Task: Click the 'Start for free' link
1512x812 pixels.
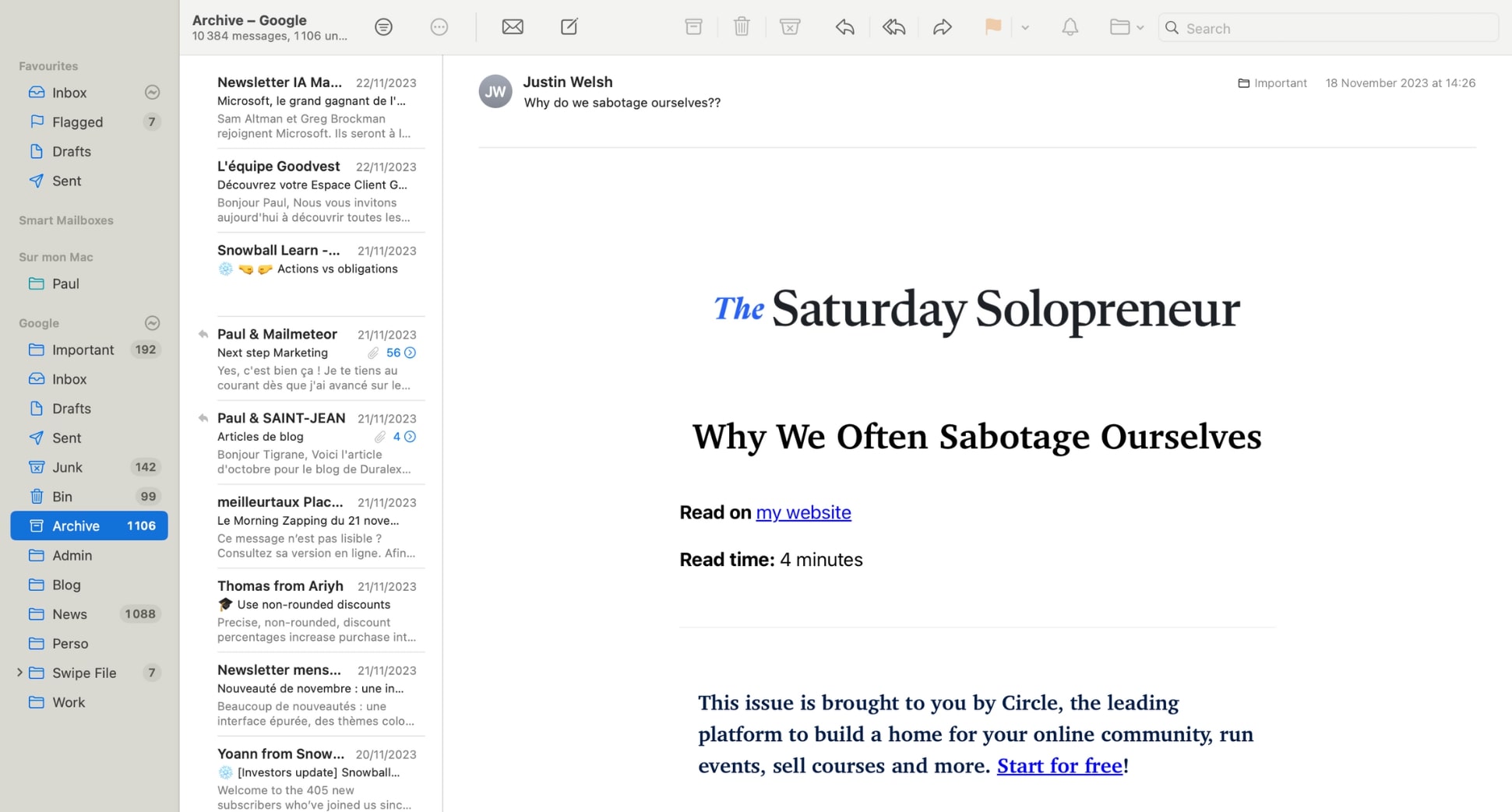Action: click(1059, 765)
